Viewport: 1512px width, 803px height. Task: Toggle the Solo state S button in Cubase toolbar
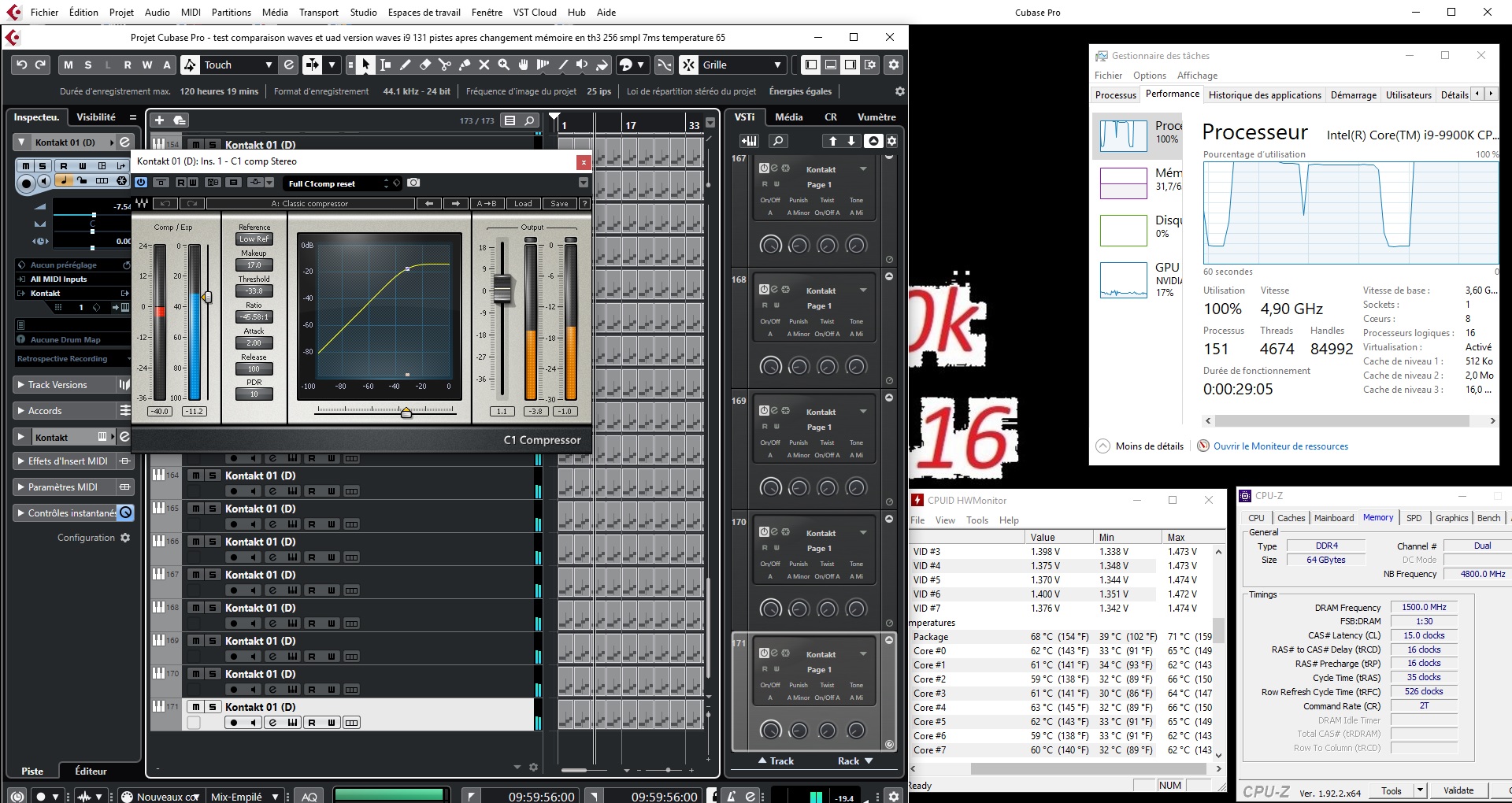pyautogui.click(x=88, y=65)
